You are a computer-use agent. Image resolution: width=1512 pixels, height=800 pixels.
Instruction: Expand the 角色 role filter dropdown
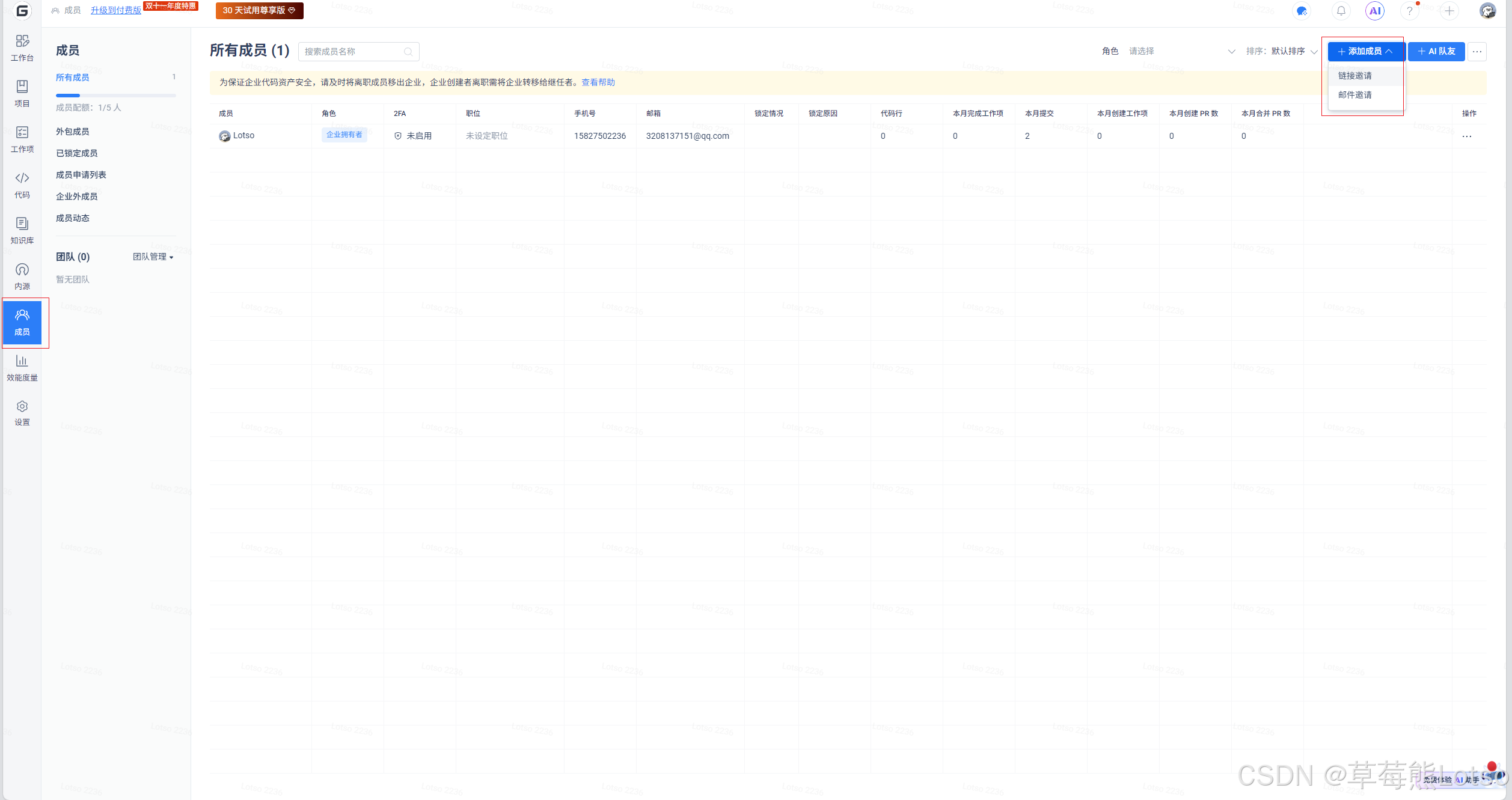pos(1180,51)
